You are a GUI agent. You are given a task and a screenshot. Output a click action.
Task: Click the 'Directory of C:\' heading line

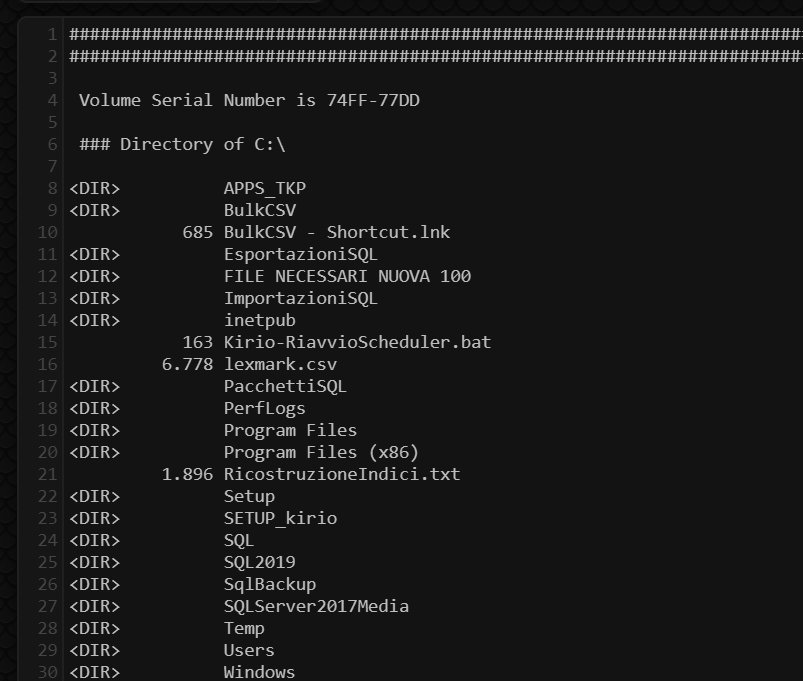pos(182,144)
